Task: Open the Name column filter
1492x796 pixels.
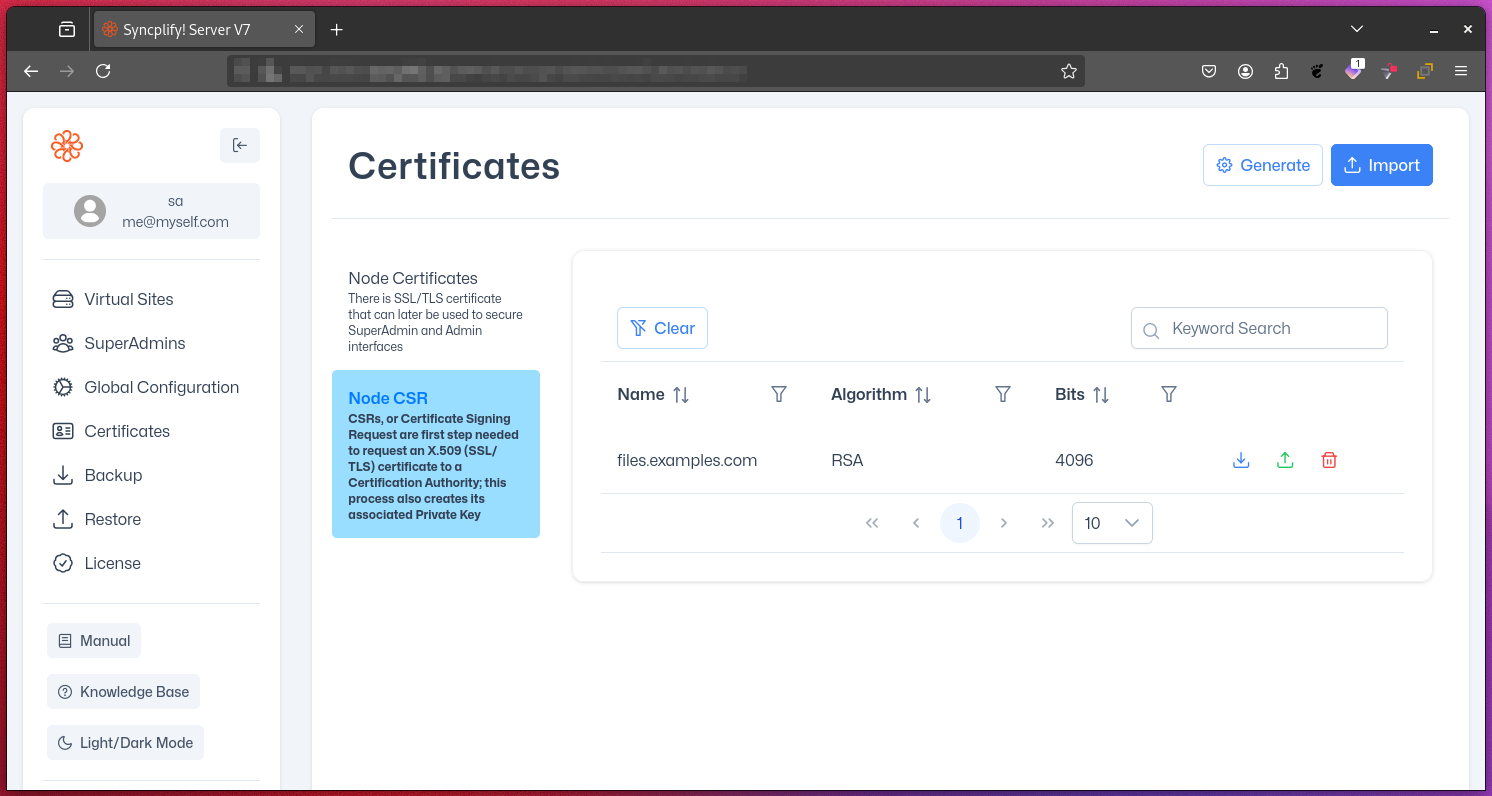Action: click(x=779, y=394)
